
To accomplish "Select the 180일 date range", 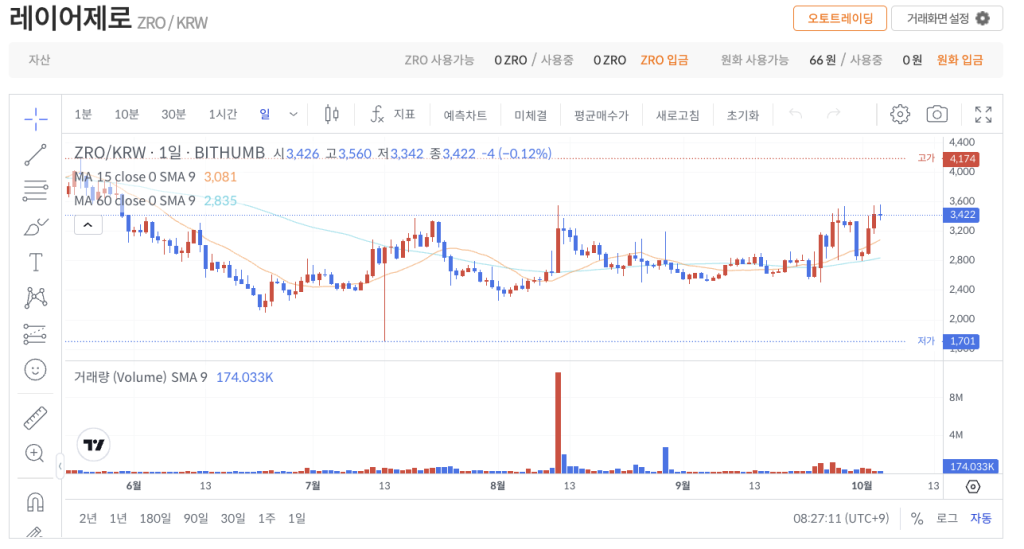I will pyautogui.click(x=155, y=518).
